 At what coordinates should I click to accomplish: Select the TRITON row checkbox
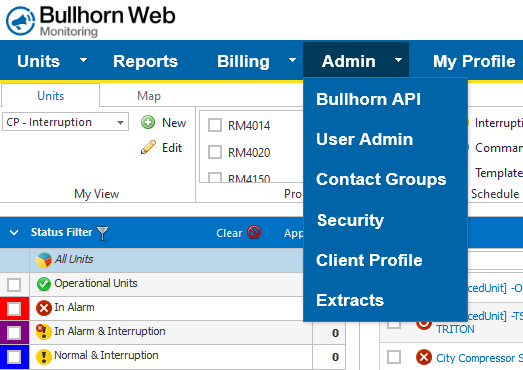coord(394,325)
